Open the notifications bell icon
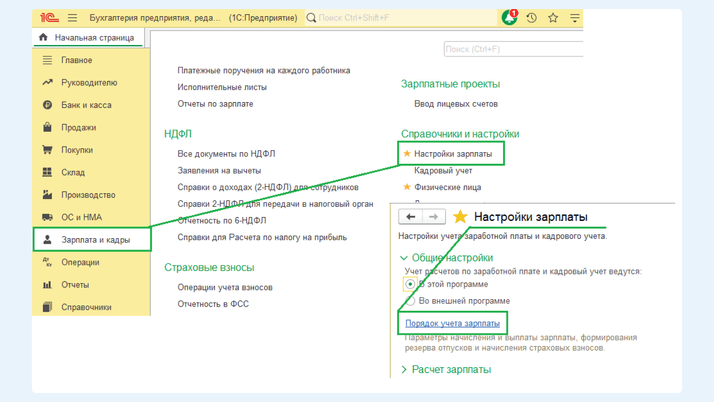The width and height of the screenshot is (714, 402). coord(509,18)
